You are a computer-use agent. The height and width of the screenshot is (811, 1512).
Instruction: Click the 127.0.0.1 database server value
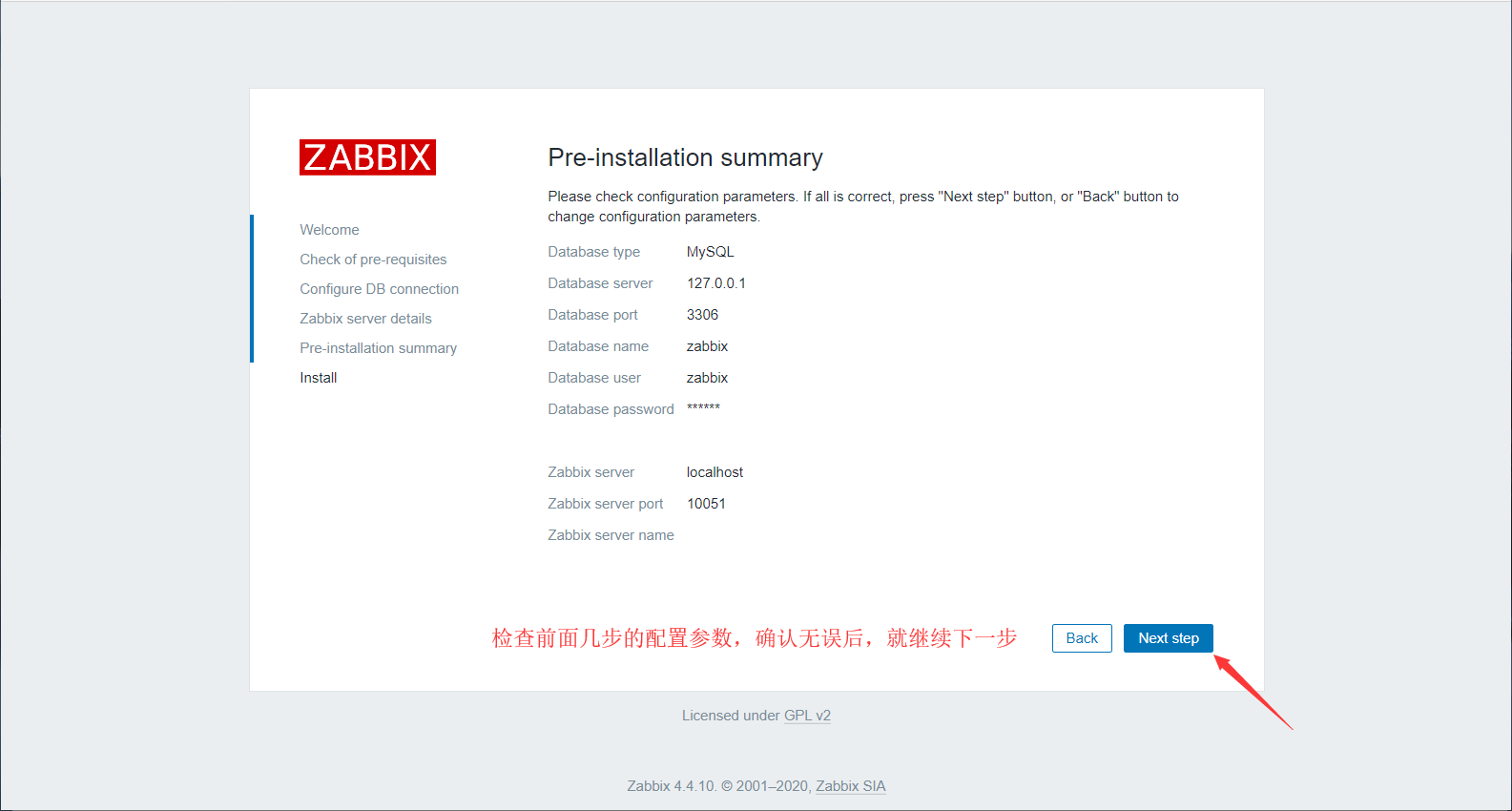pos(715,283)
